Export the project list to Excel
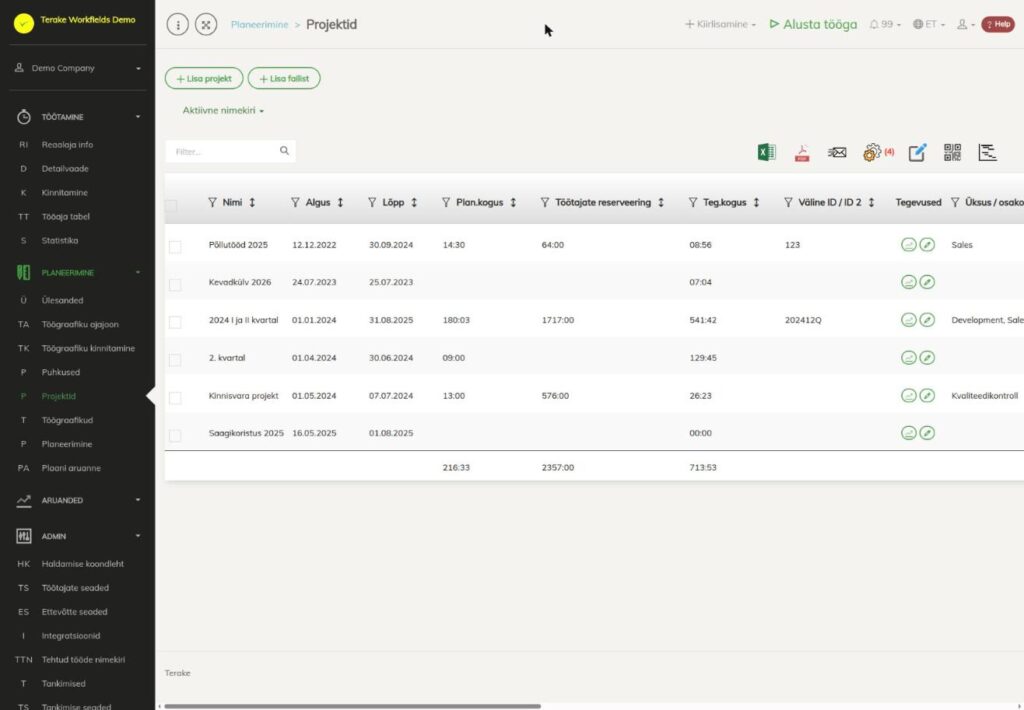1024x710 pixels. pos(767,152)
